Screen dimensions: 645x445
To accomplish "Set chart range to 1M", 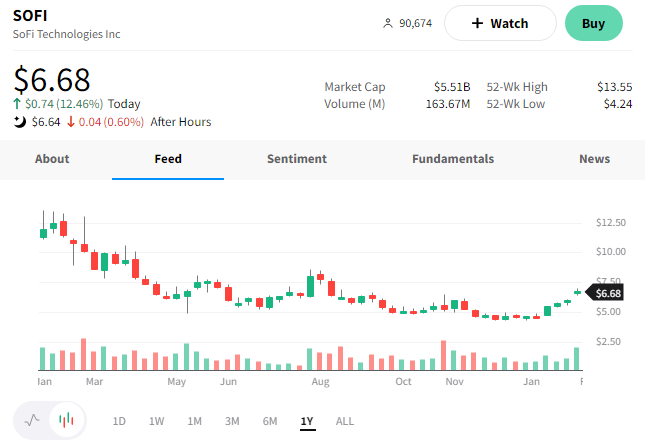I will (195, 421).
